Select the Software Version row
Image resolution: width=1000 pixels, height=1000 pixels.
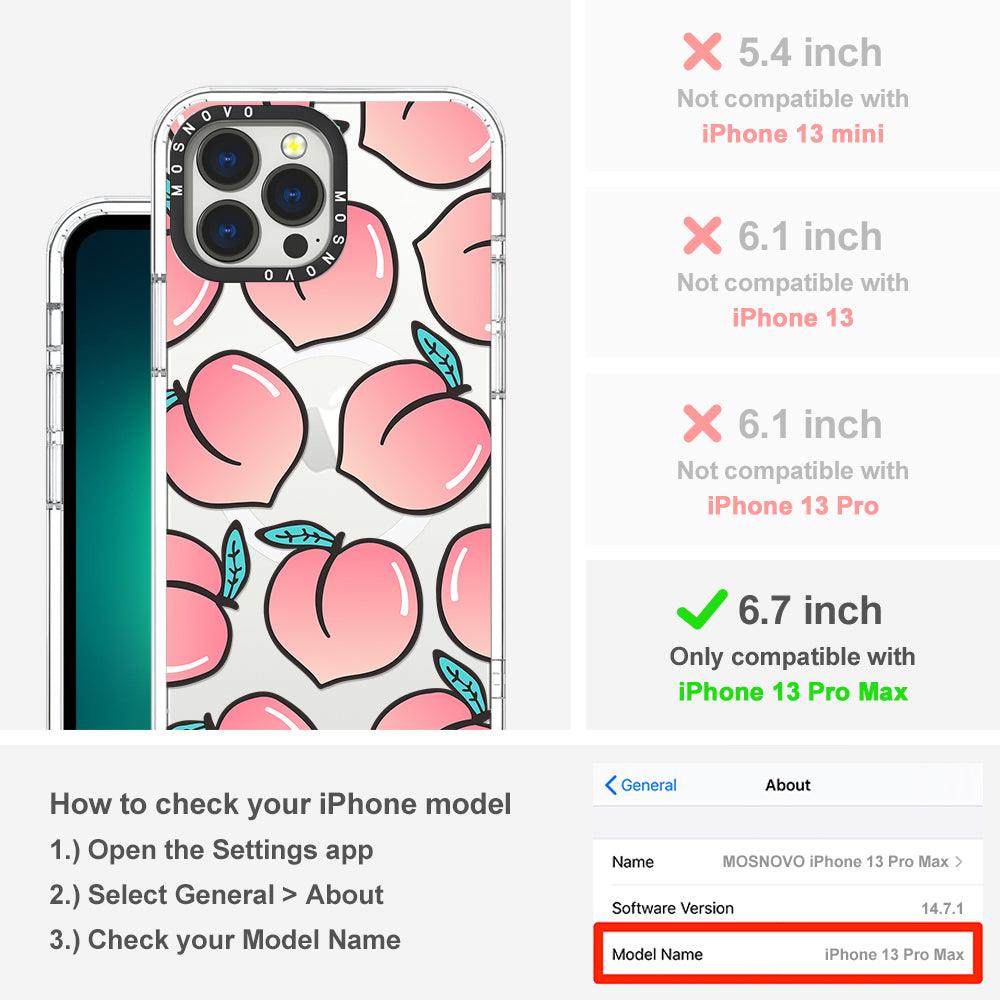788,908
